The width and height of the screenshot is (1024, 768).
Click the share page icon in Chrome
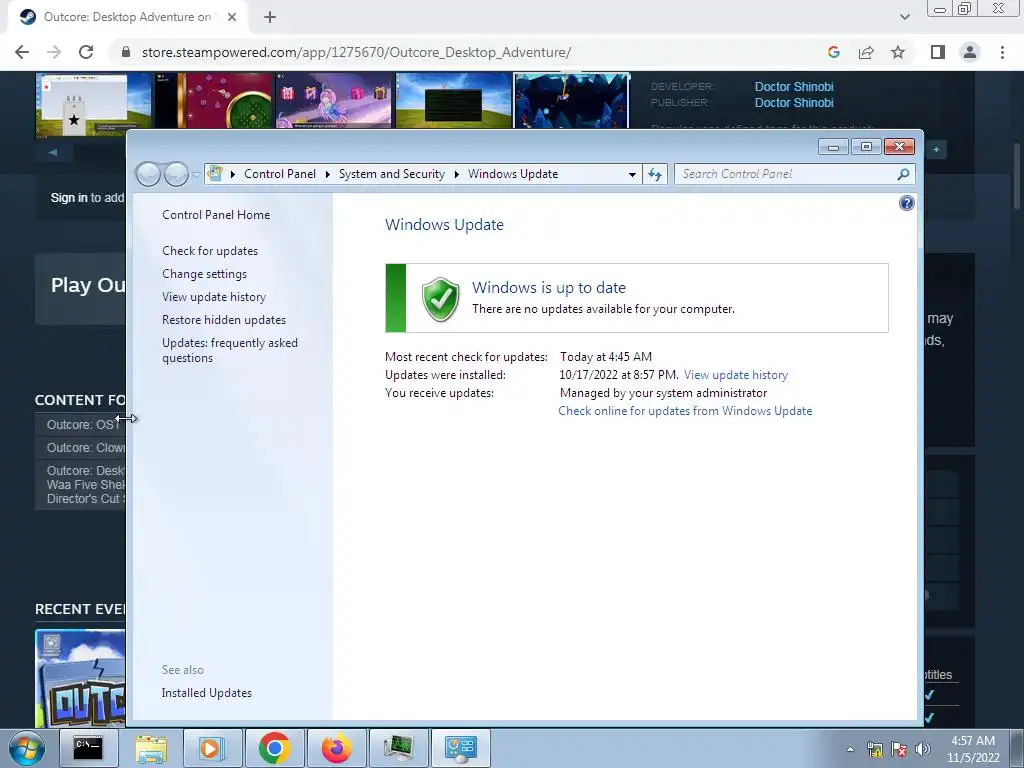pyautogui.click(x=866, y=52)
